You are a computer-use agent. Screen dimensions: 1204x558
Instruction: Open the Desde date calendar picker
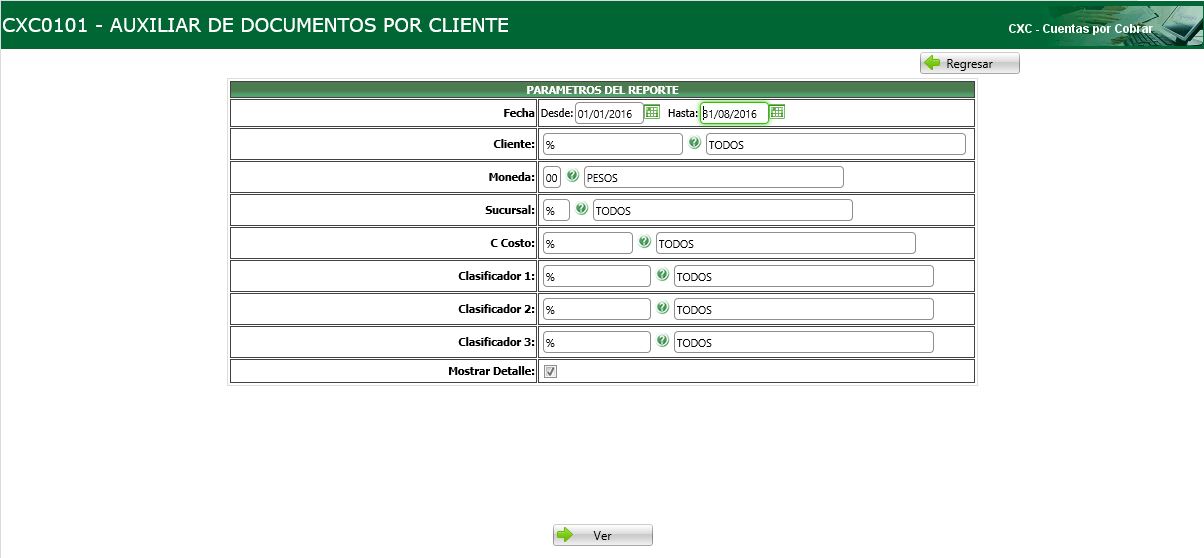coord(652,113)
